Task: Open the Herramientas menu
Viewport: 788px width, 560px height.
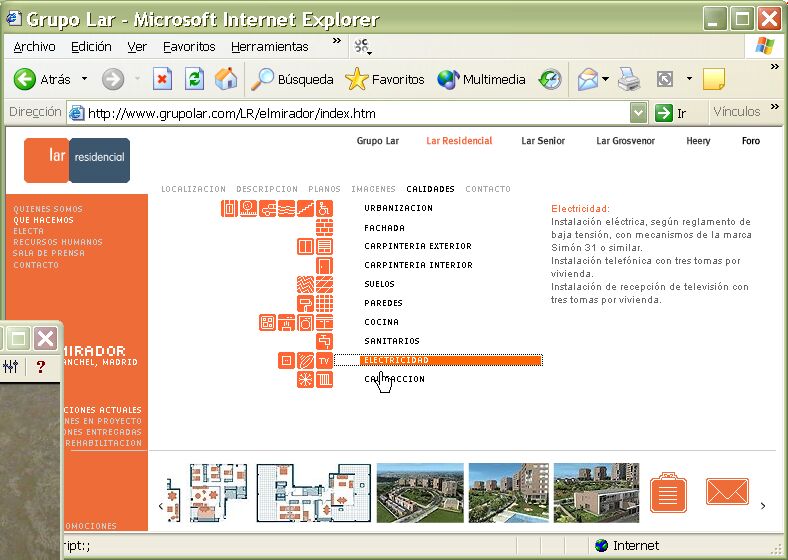Action: coord(269,47)
